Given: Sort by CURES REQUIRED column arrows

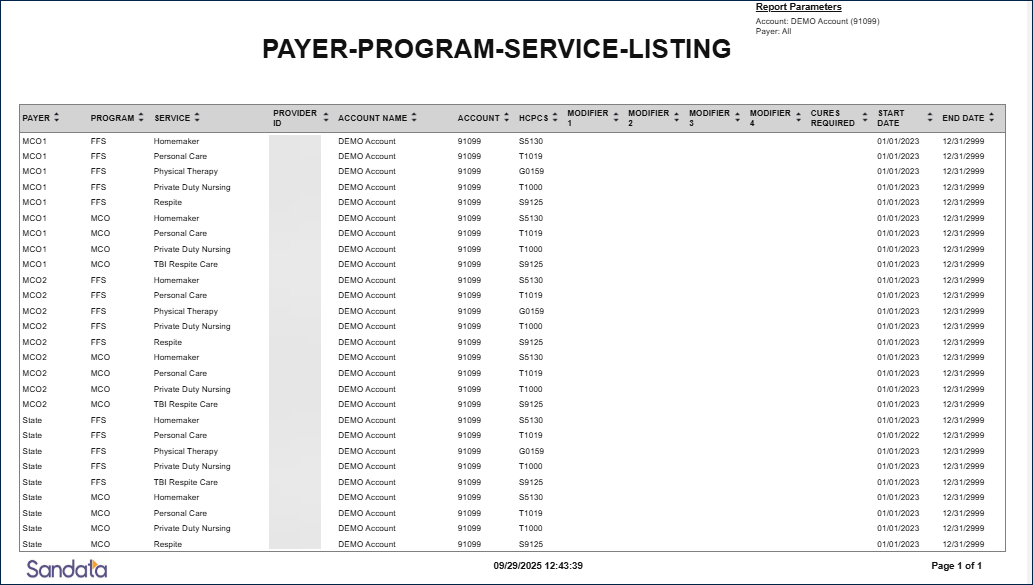Looking at the screenshot, I should 865,118.
